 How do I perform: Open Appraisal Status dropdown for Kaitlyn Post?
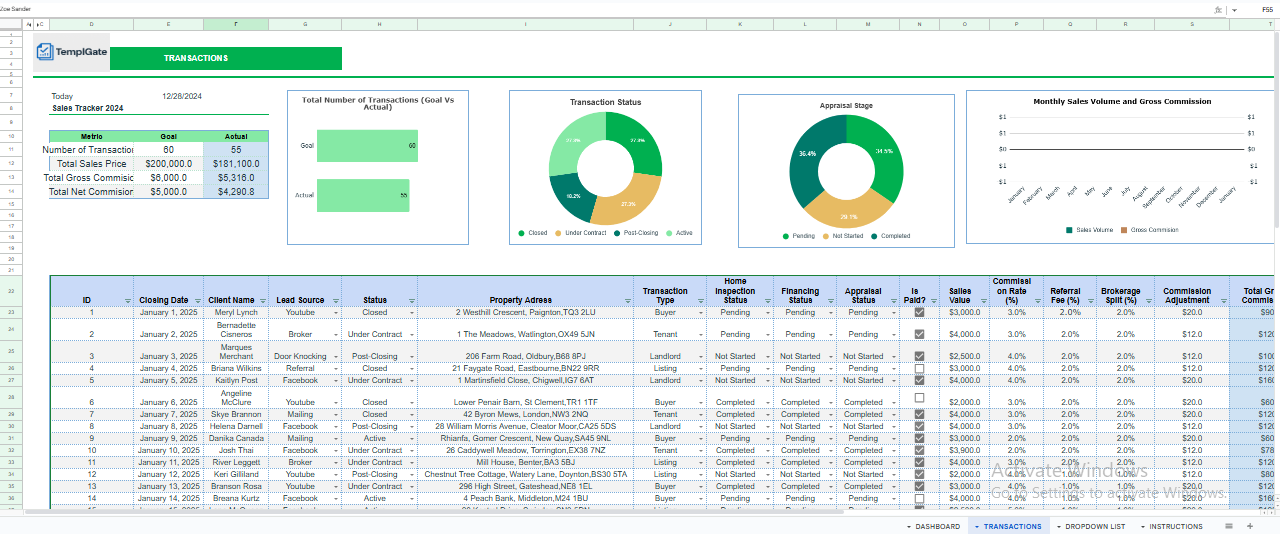point(893,380)
